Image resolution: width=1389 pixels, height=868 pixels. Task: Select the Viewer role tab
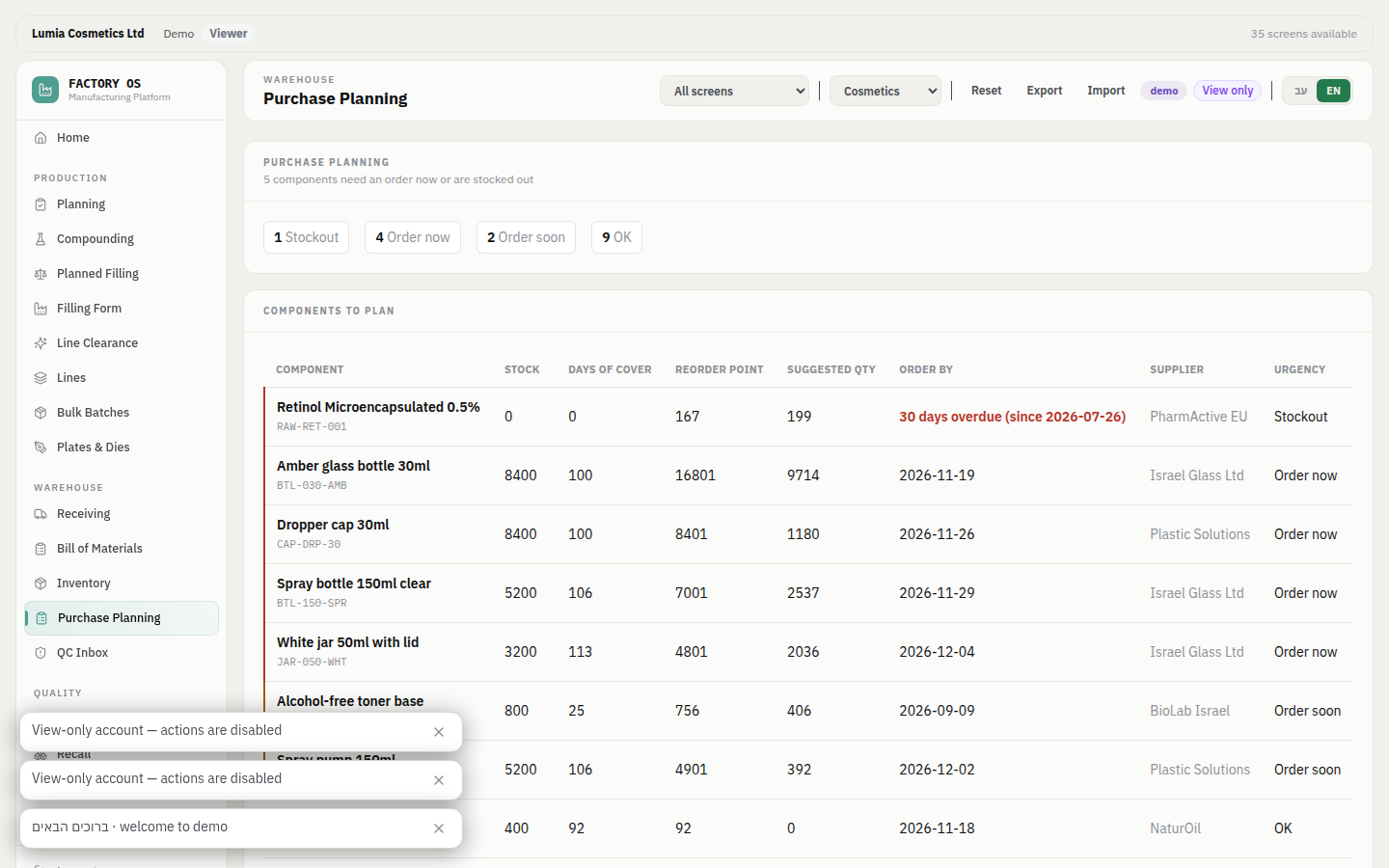229,34
